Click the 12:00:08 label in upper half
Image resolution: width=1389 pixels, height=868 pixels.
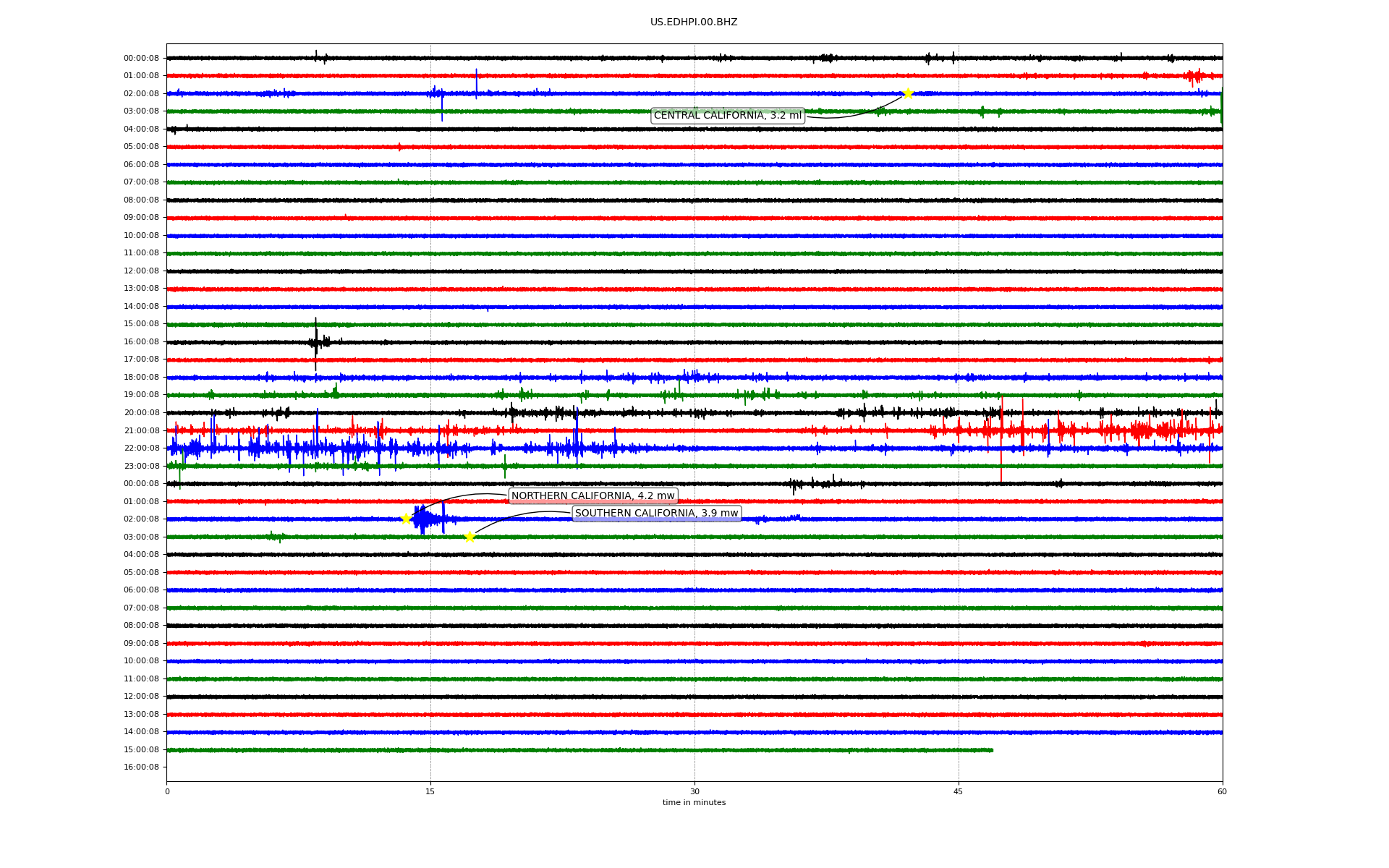[x=141, y=271]
